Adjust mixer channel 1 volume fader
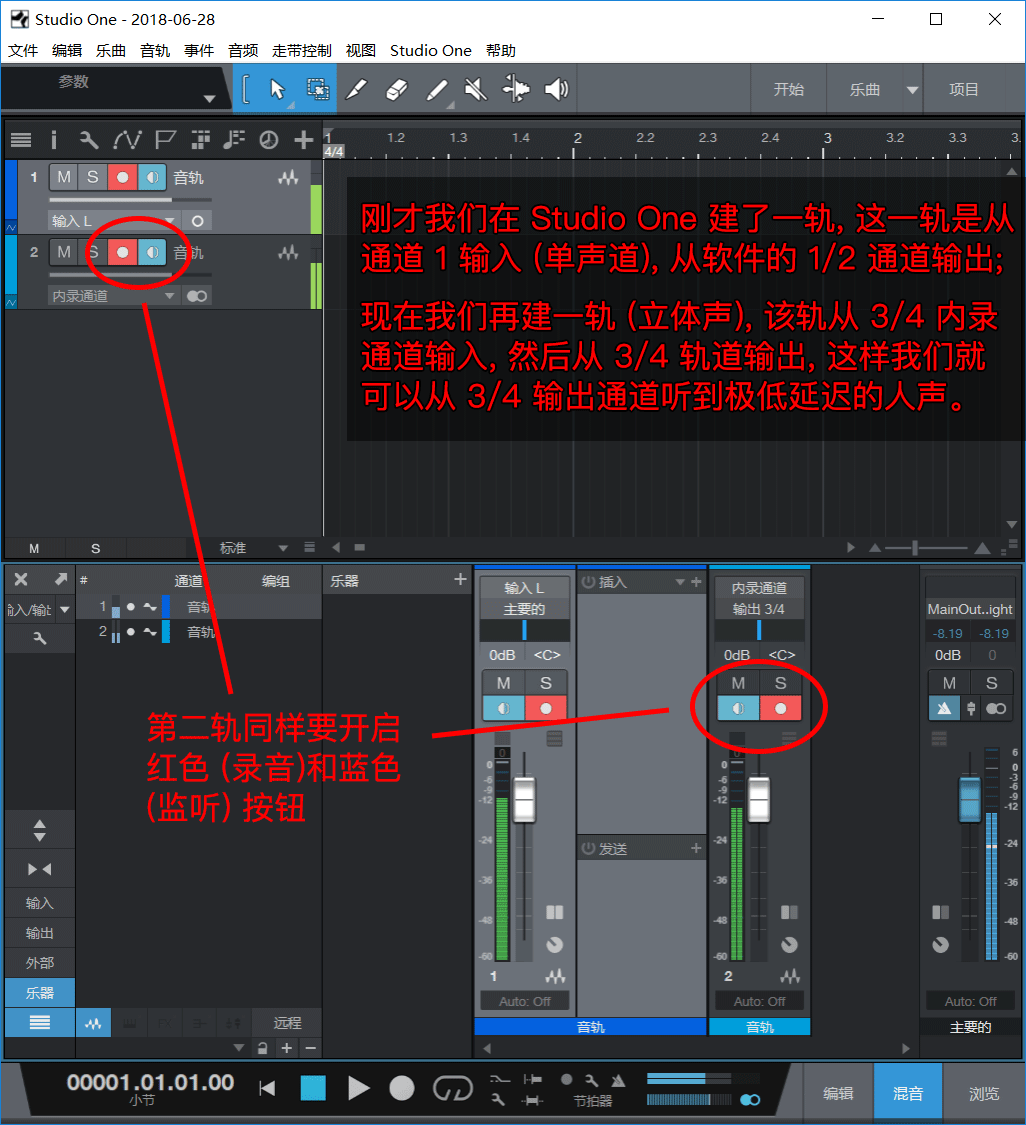 [524, 799]
